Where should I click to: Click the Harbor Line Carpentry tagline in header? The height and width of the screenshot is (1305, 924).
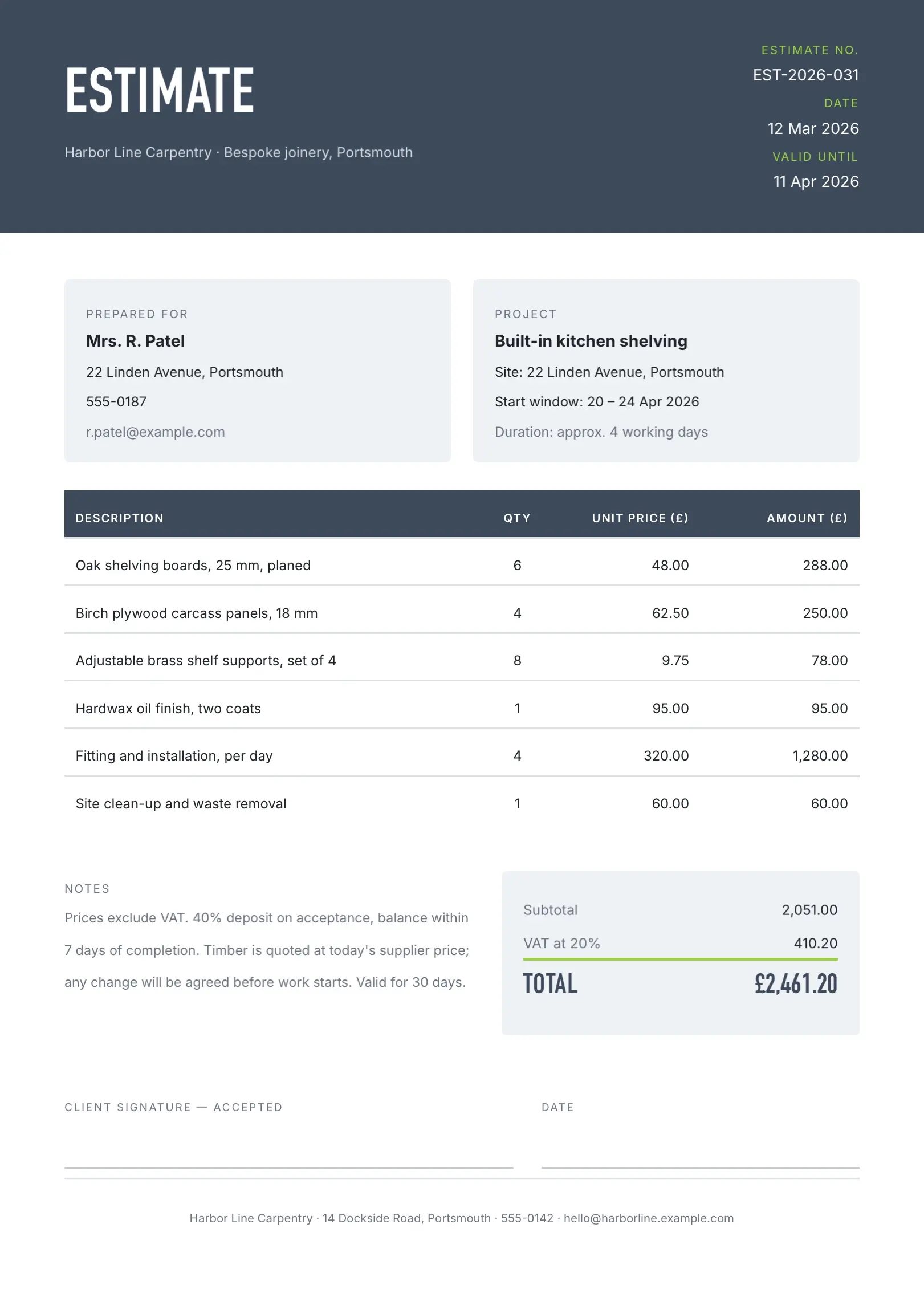[238, 153]
